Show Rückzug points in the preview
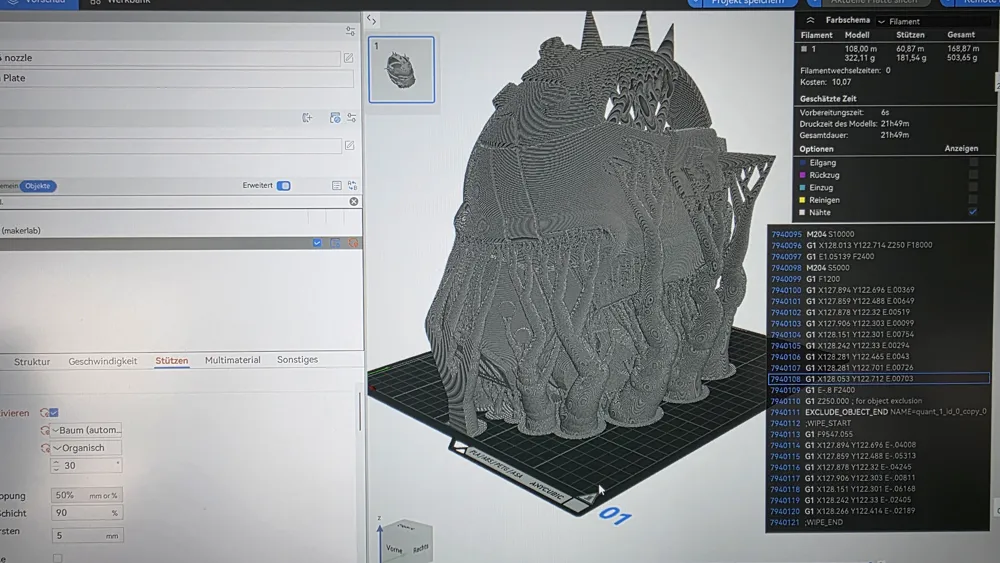The image size is (1000, 563). coord(973,175)
